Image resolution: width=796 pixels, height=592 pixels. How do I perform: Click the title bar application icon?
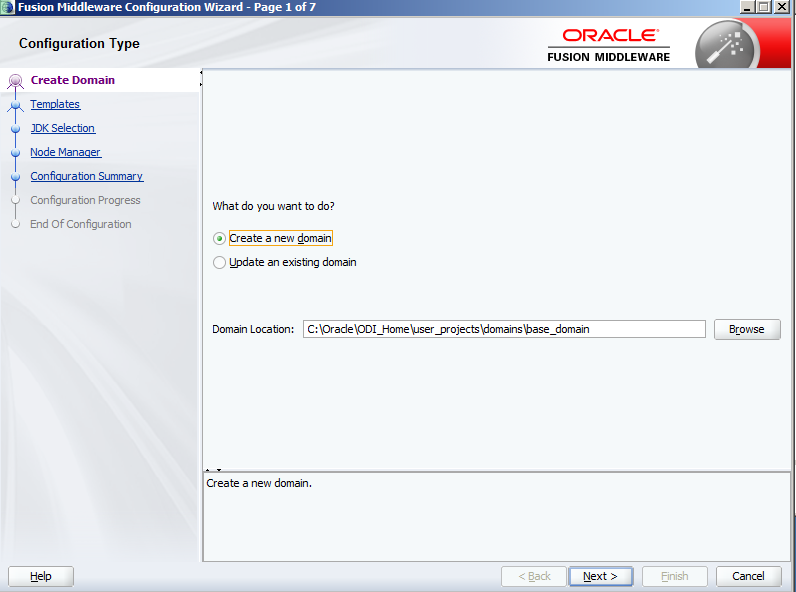(x=8, y=6)
